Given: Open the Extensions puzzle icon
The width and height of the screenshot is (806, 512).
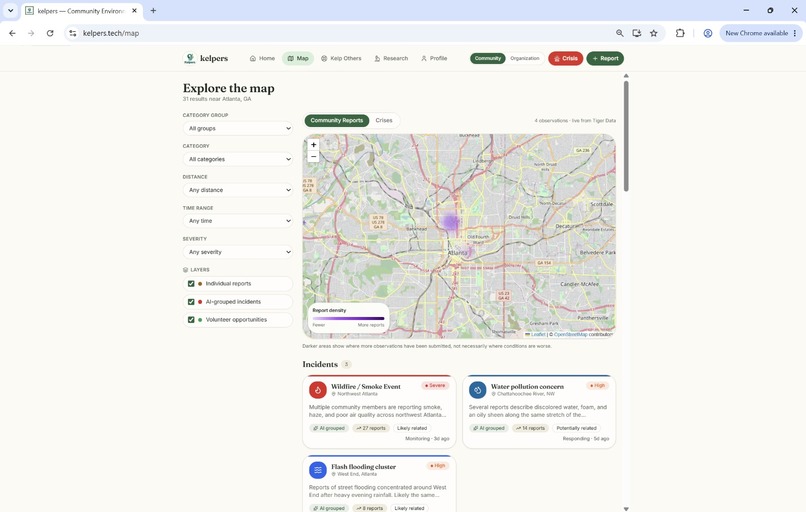Looking at the screenshot, I should [x=680, y=33].
